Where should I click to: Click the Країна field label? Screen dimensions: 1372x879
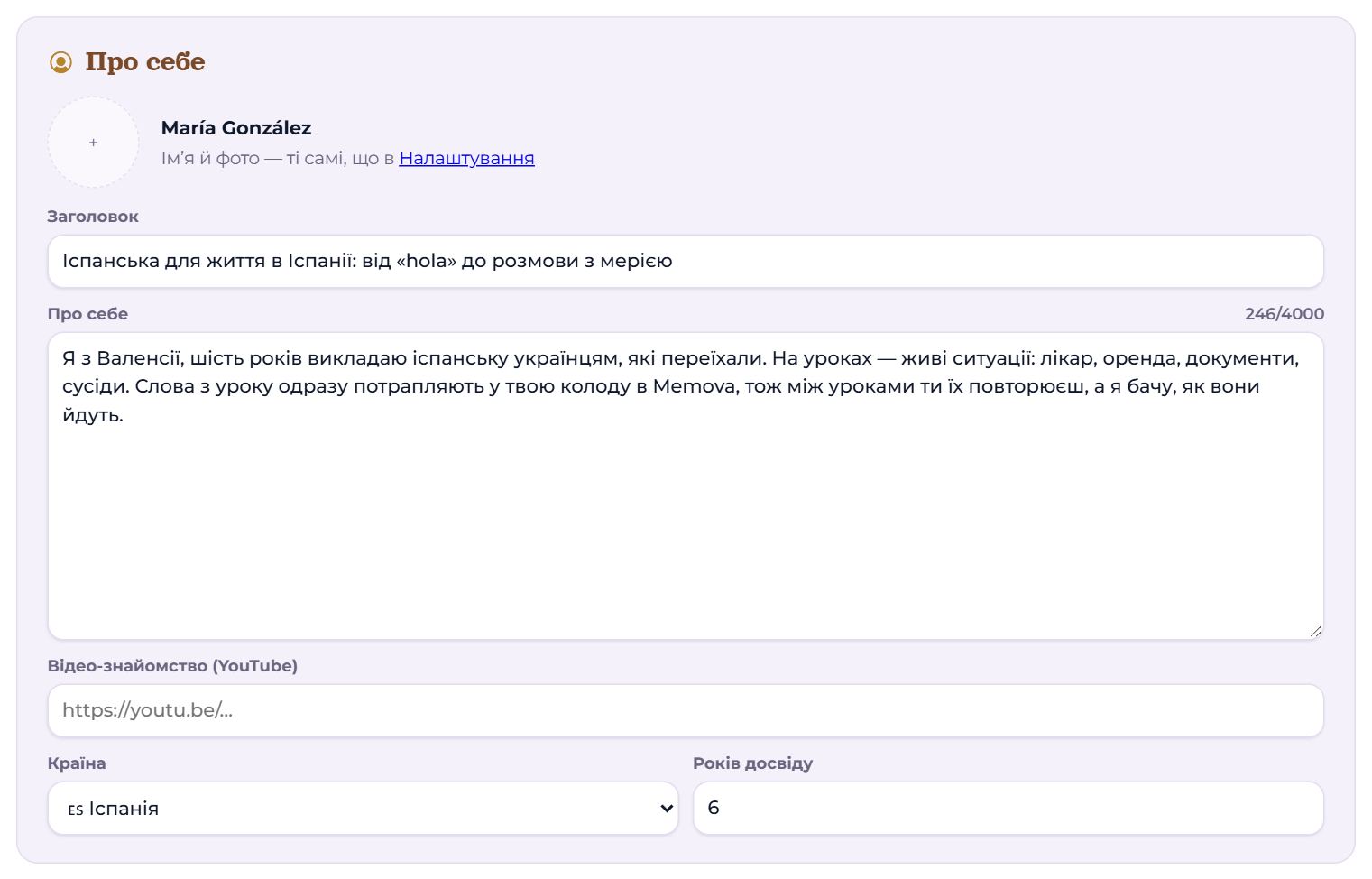point(77,763)
